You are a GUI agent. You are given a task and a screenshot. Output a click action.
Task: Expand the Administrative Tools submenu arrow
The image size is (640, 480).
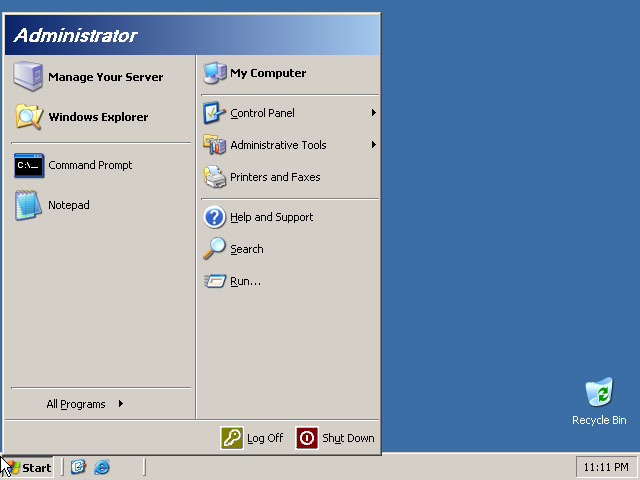(373, 144)
